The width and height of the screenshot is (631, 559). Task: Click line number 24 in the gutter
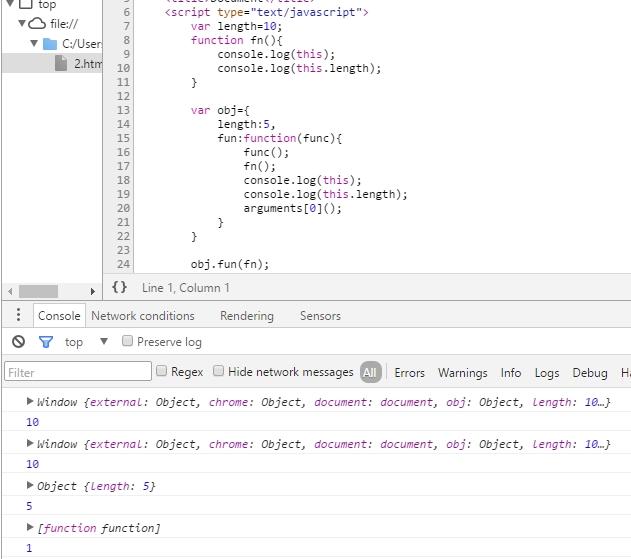(124, 264)
